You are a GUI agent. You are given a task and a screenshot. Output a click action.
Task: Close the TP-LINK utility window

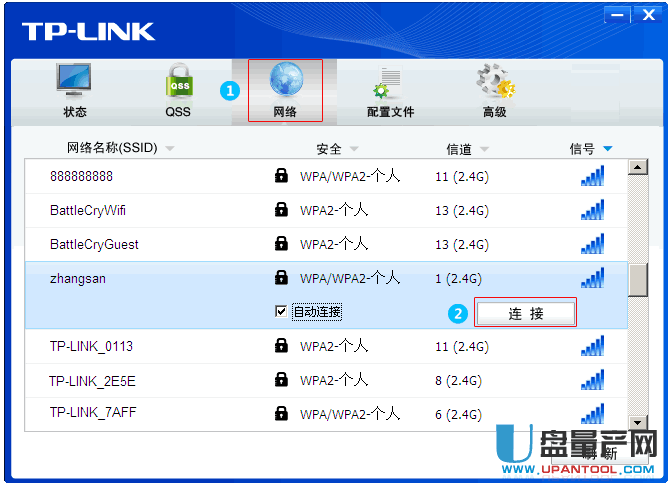649,15
